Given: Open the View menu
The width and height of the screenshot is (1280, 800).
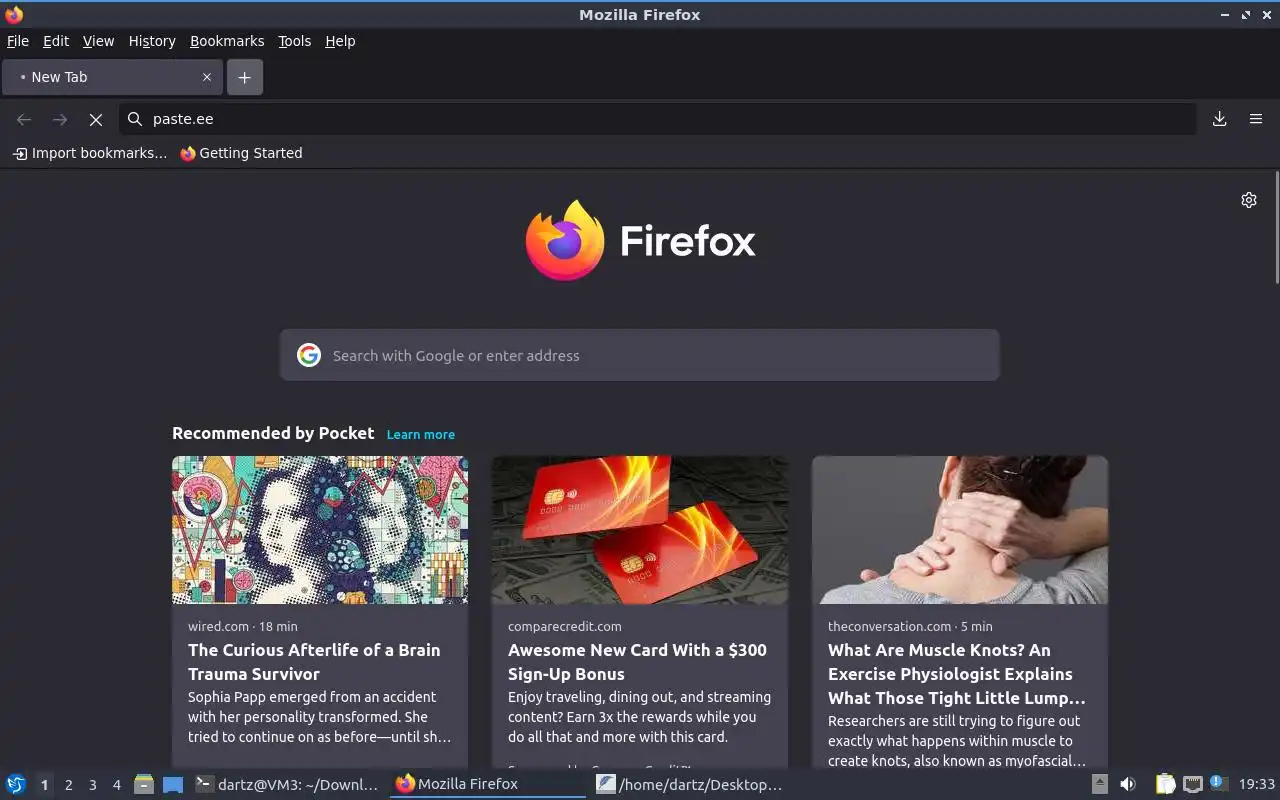Looking at the screenshot, I should pos(98,41).
